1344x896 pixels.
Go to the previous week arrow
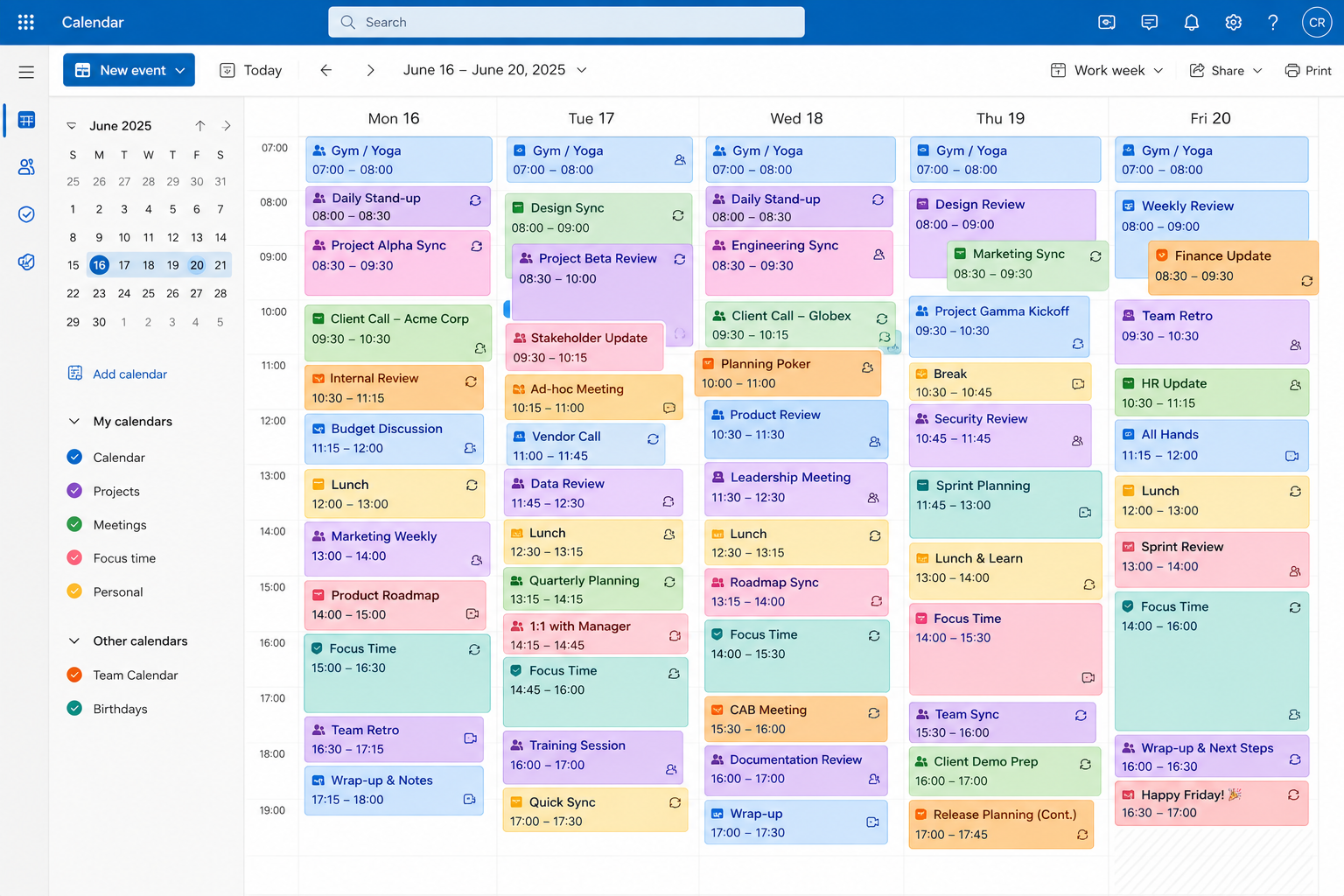[x=325, y=70]
